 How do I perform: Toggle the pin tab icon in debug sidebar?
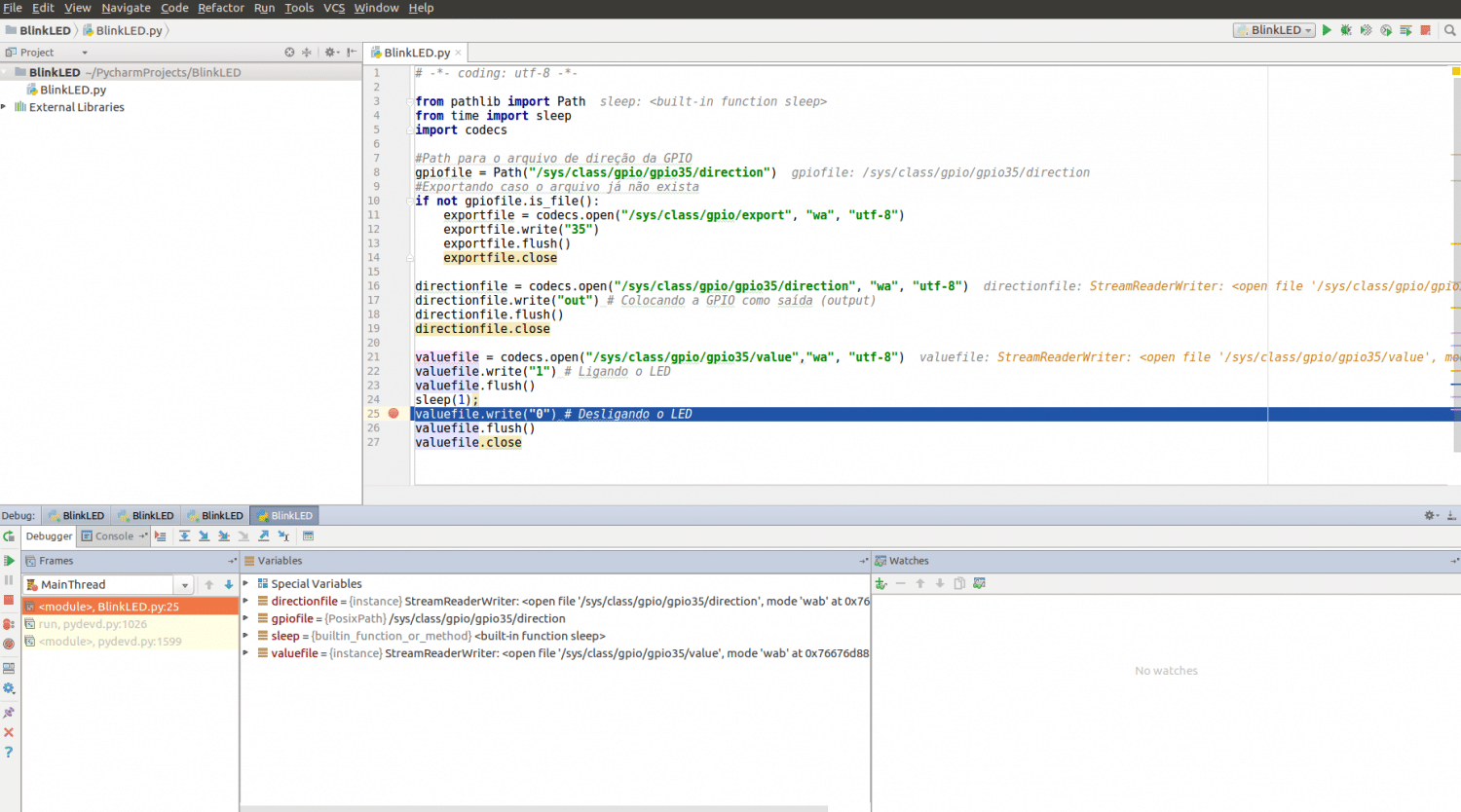click(x=9, y=713)
